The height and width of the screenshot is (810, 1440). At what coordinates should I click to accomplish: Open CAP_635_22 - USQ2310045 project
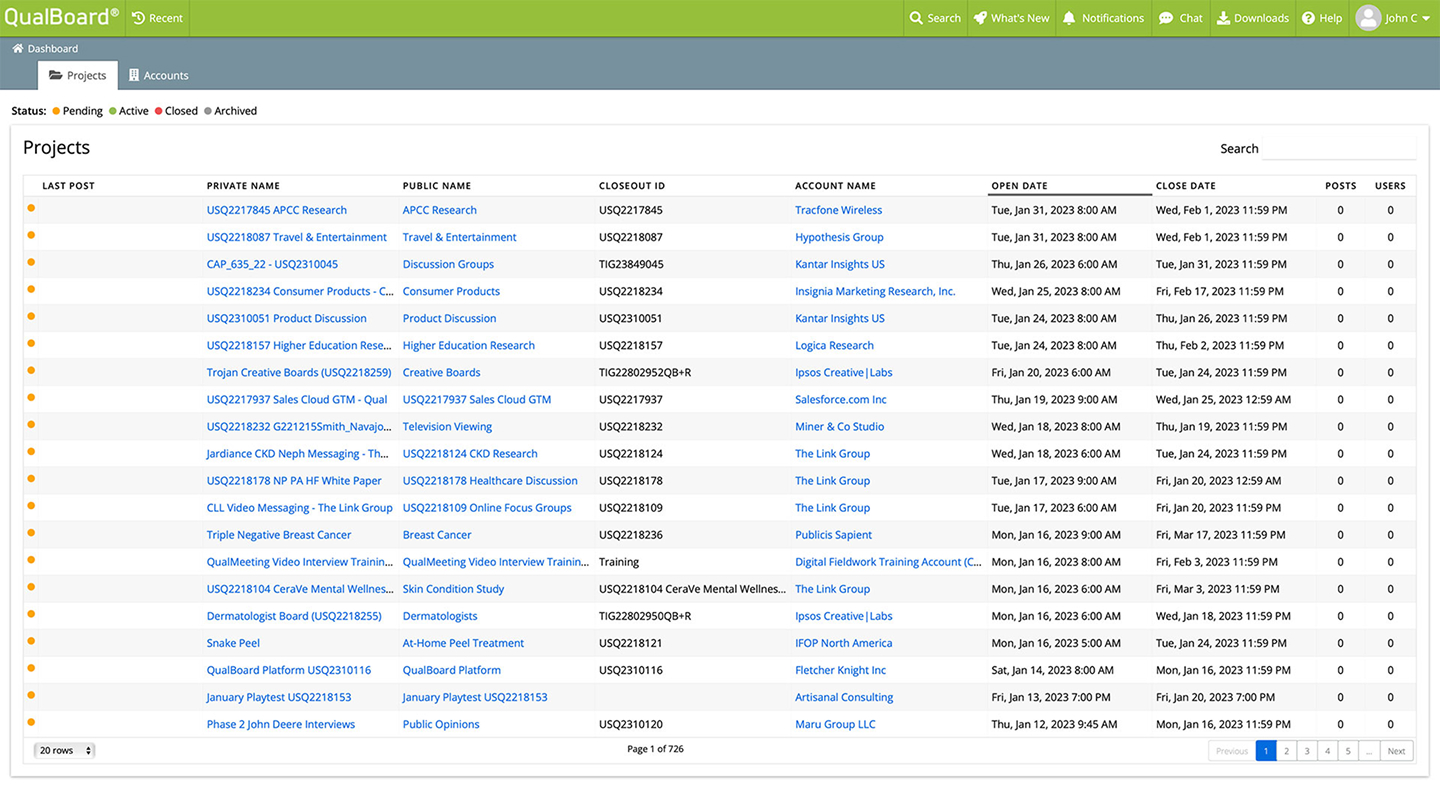coord(272,264)
